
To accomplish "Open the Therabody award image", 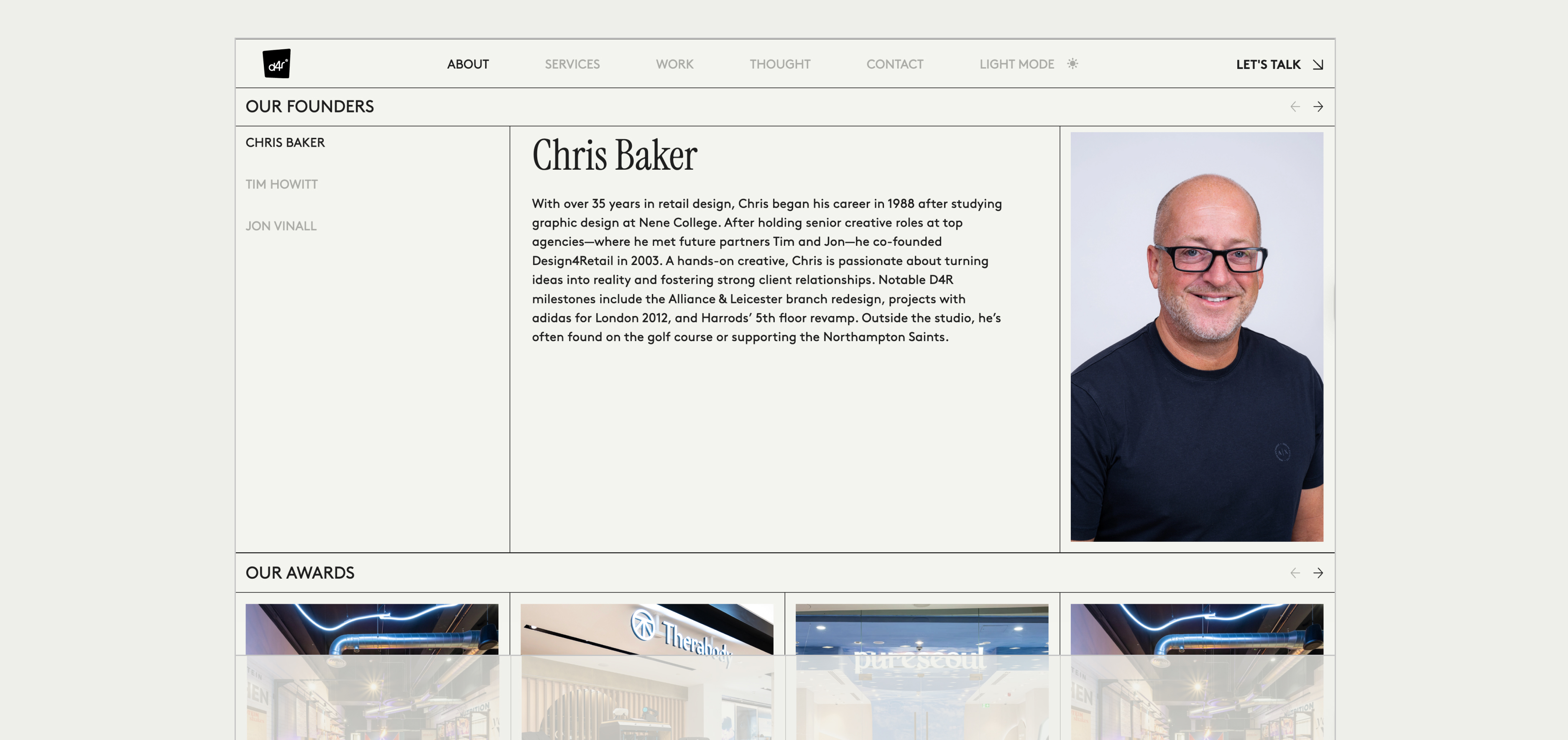I will point(646,669).
